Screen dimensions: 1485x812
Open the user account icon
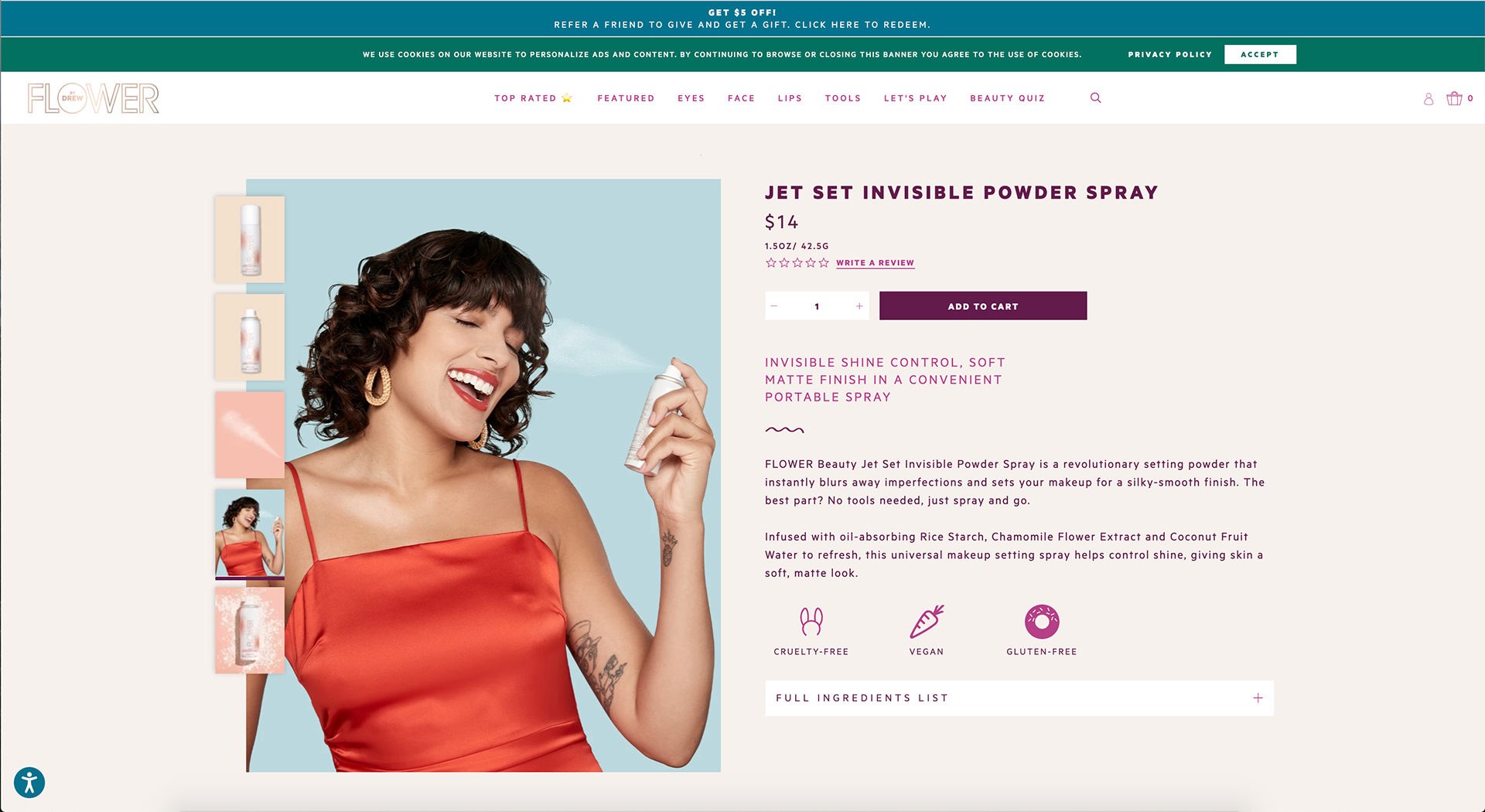tap(1429, 99)
